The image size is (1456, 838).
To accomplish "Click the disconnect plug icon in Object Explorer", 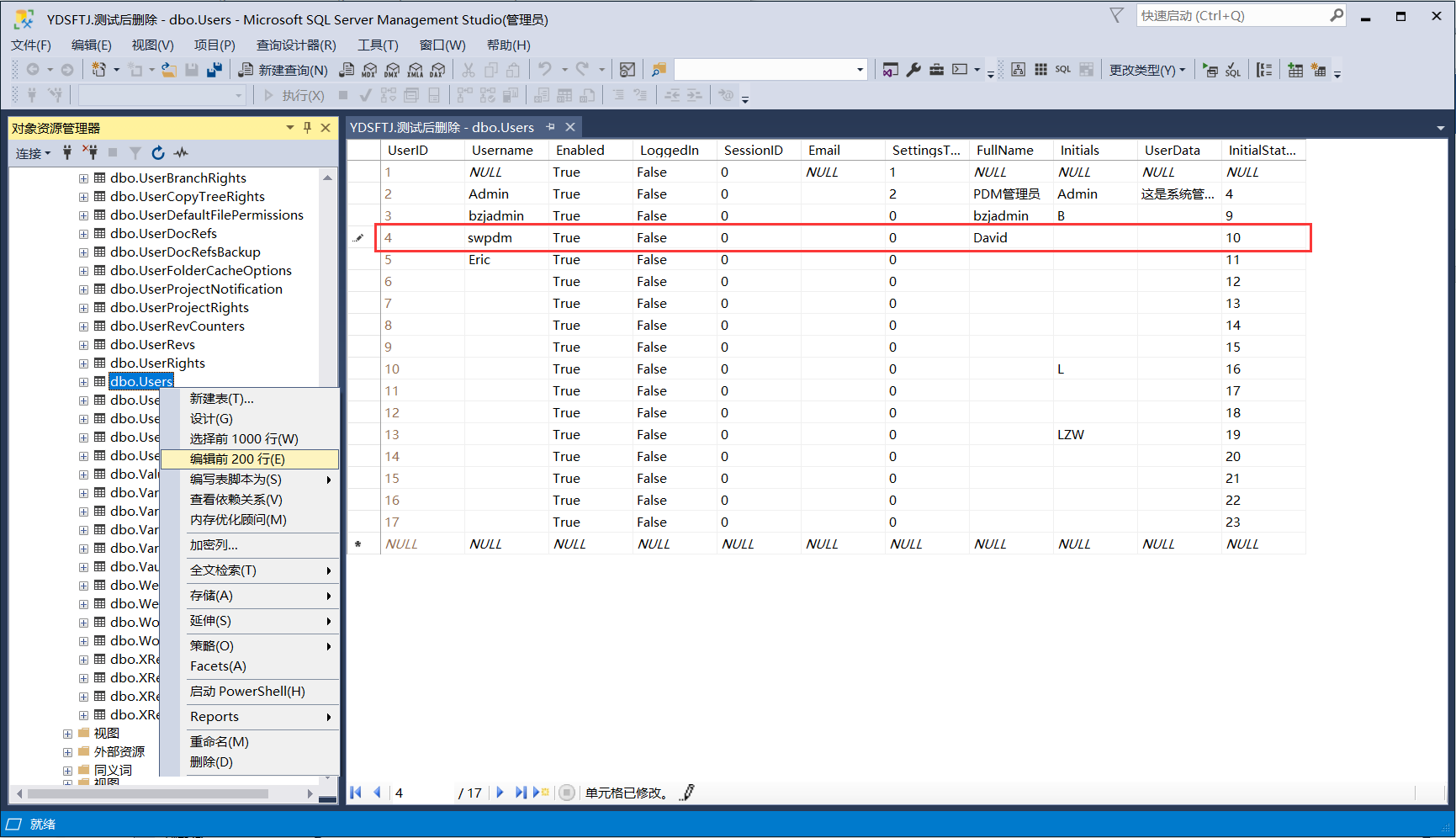I will click(x=90, y=152).
